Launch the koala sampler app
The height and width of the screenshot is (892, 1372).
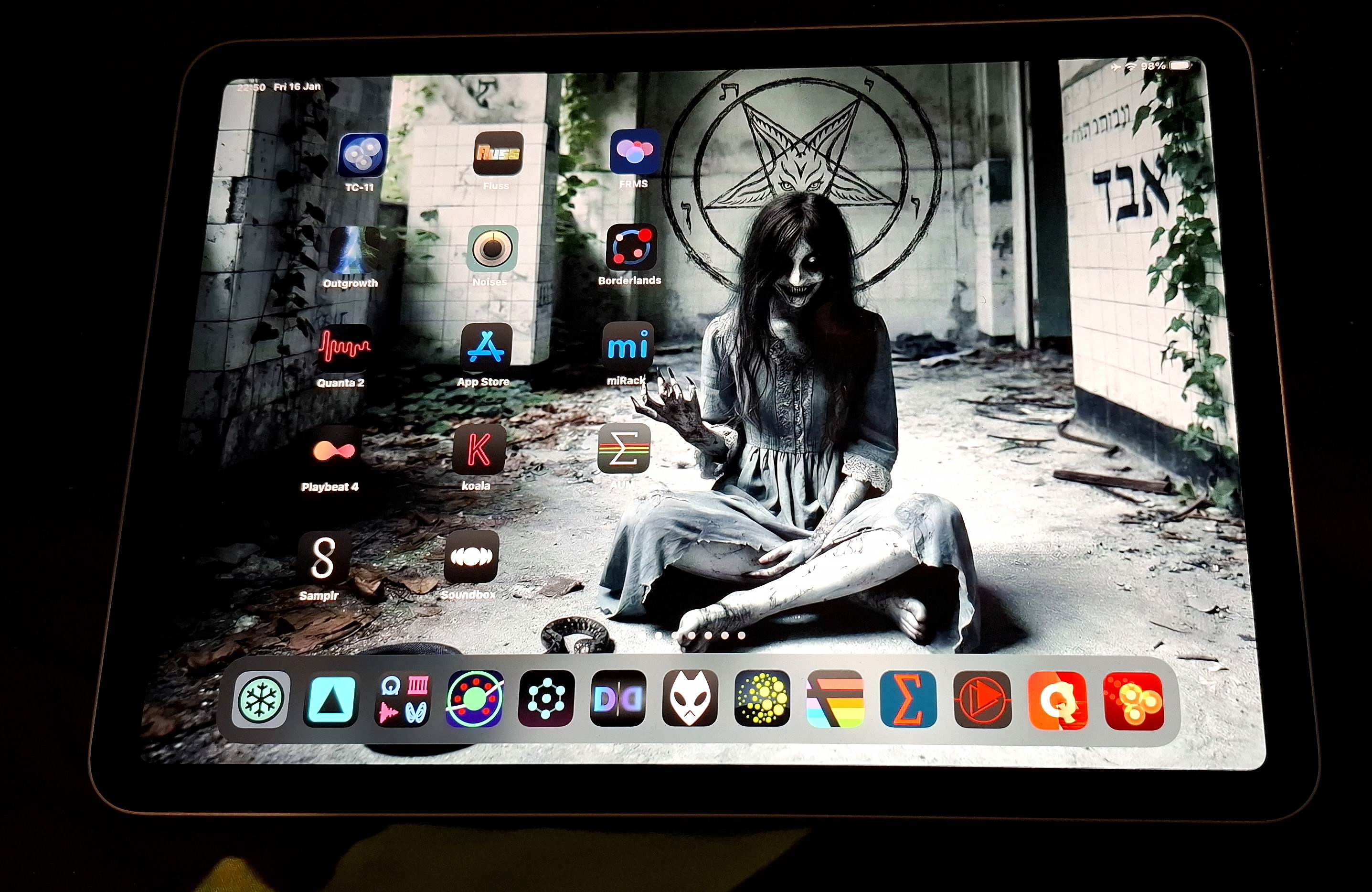coord(479,450)
